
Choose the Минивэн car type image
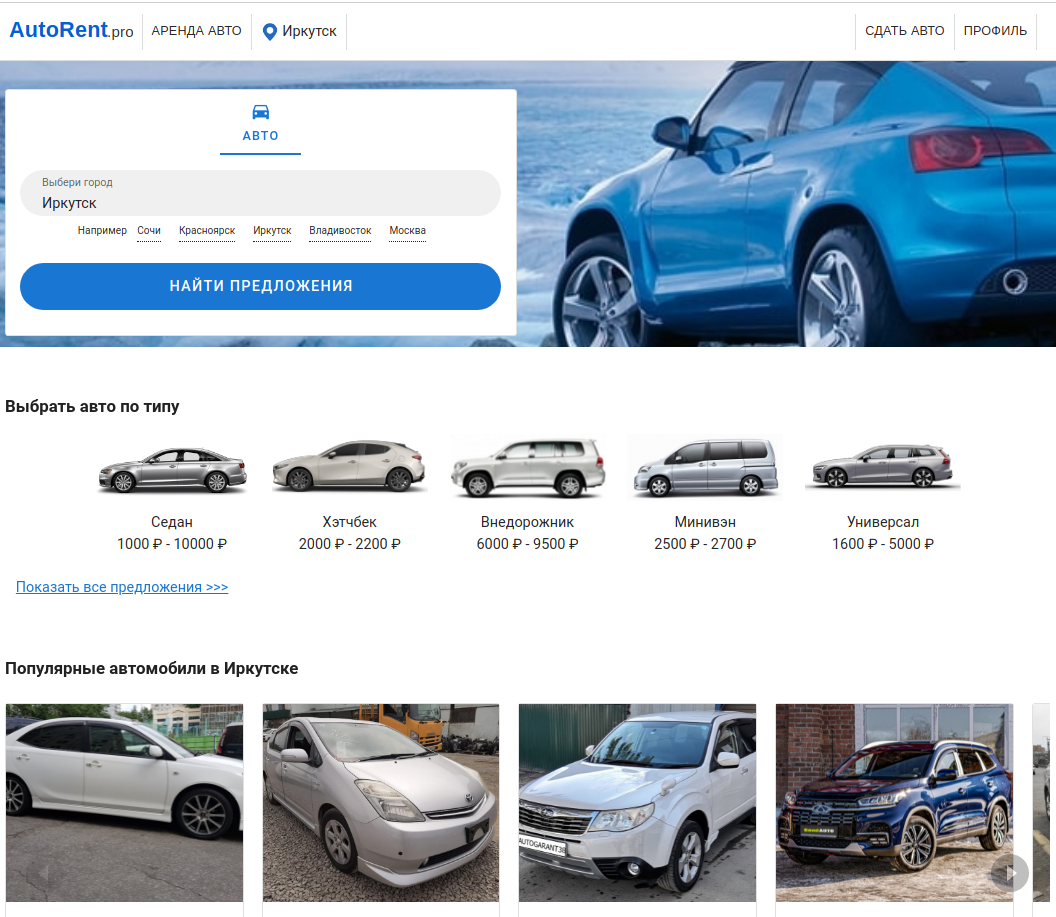point(705,467)
